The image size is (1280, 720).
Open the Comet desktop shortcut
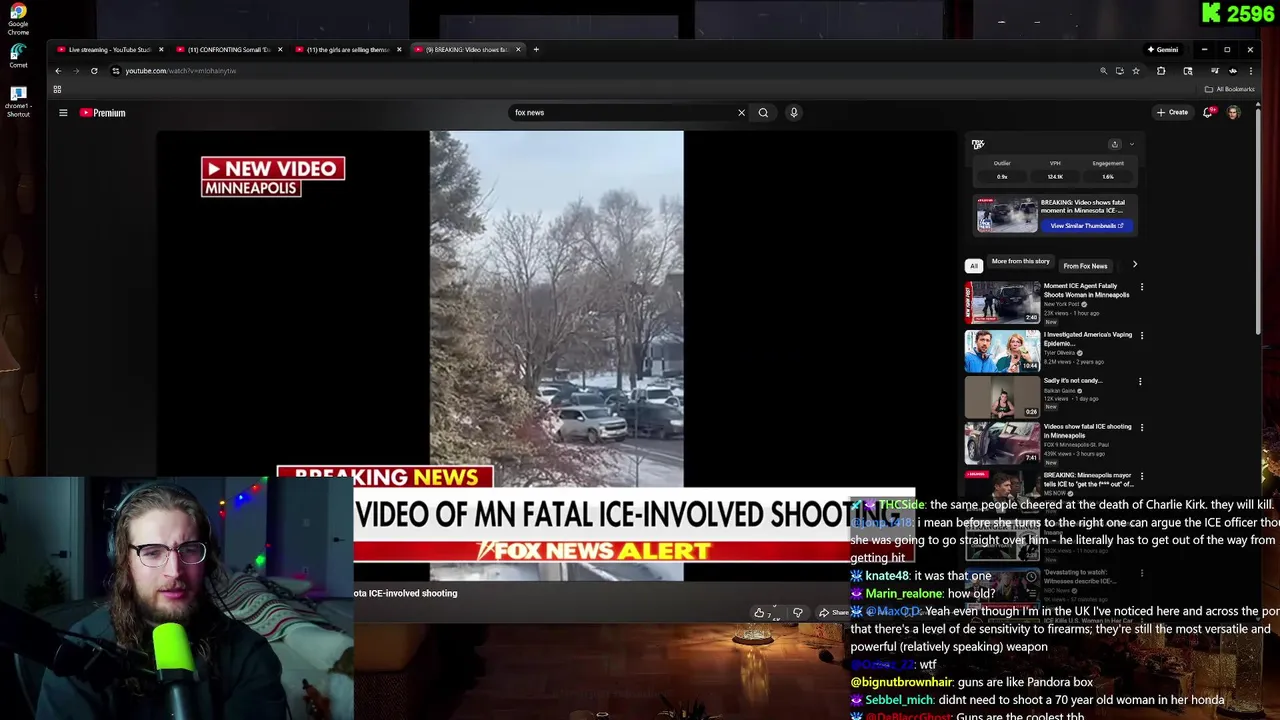(18, 56)
